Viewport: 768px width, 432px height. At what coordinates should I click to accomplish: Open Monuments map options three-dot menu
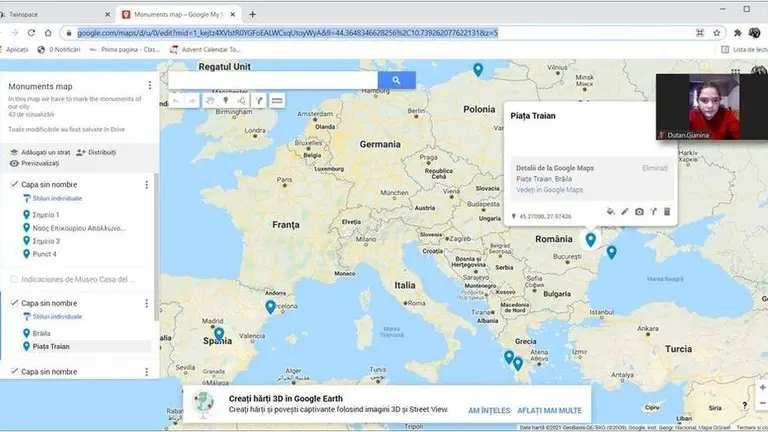[150, 86]
